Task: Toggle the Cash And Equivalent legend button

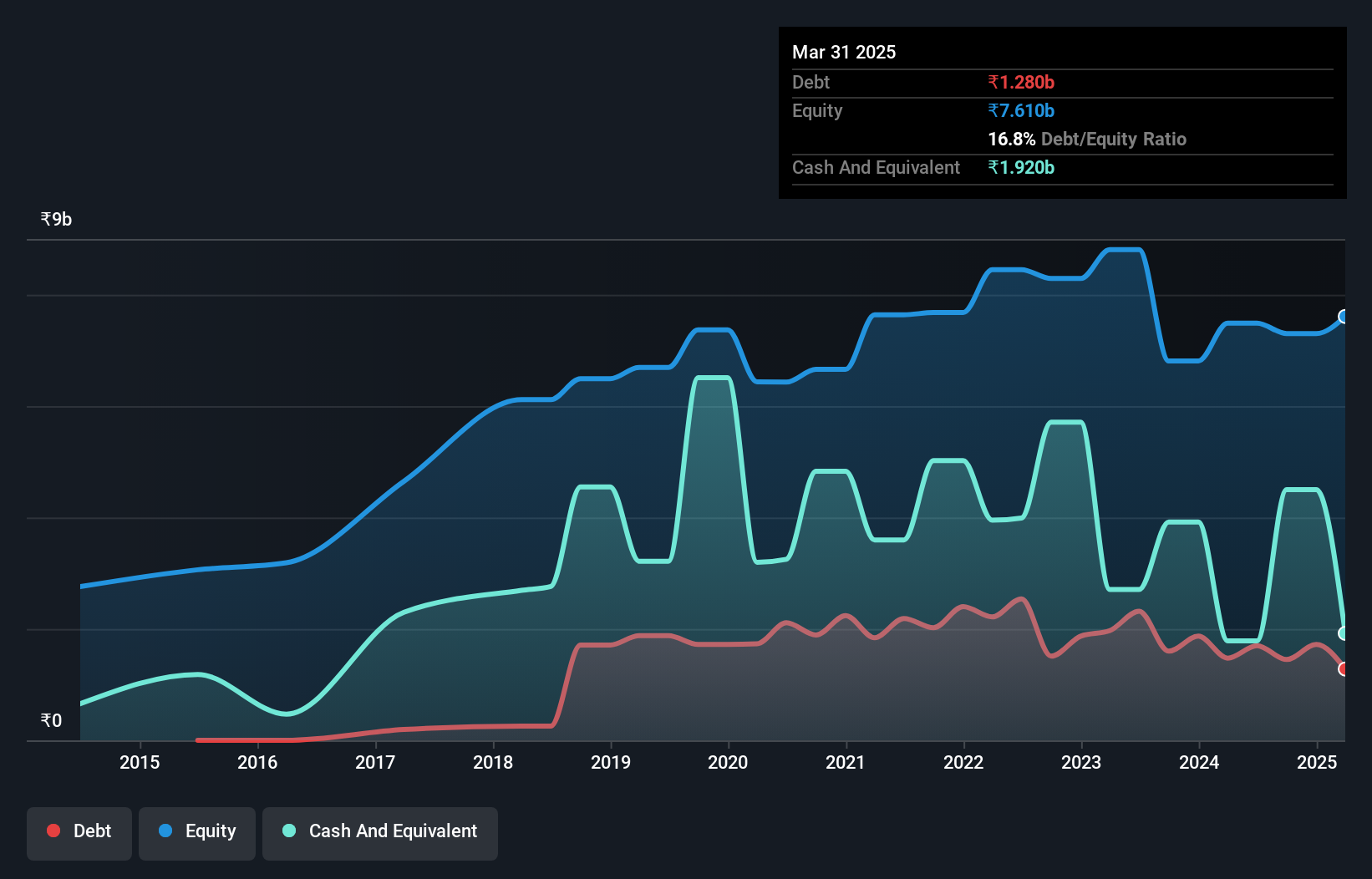Action: point(380,833)
